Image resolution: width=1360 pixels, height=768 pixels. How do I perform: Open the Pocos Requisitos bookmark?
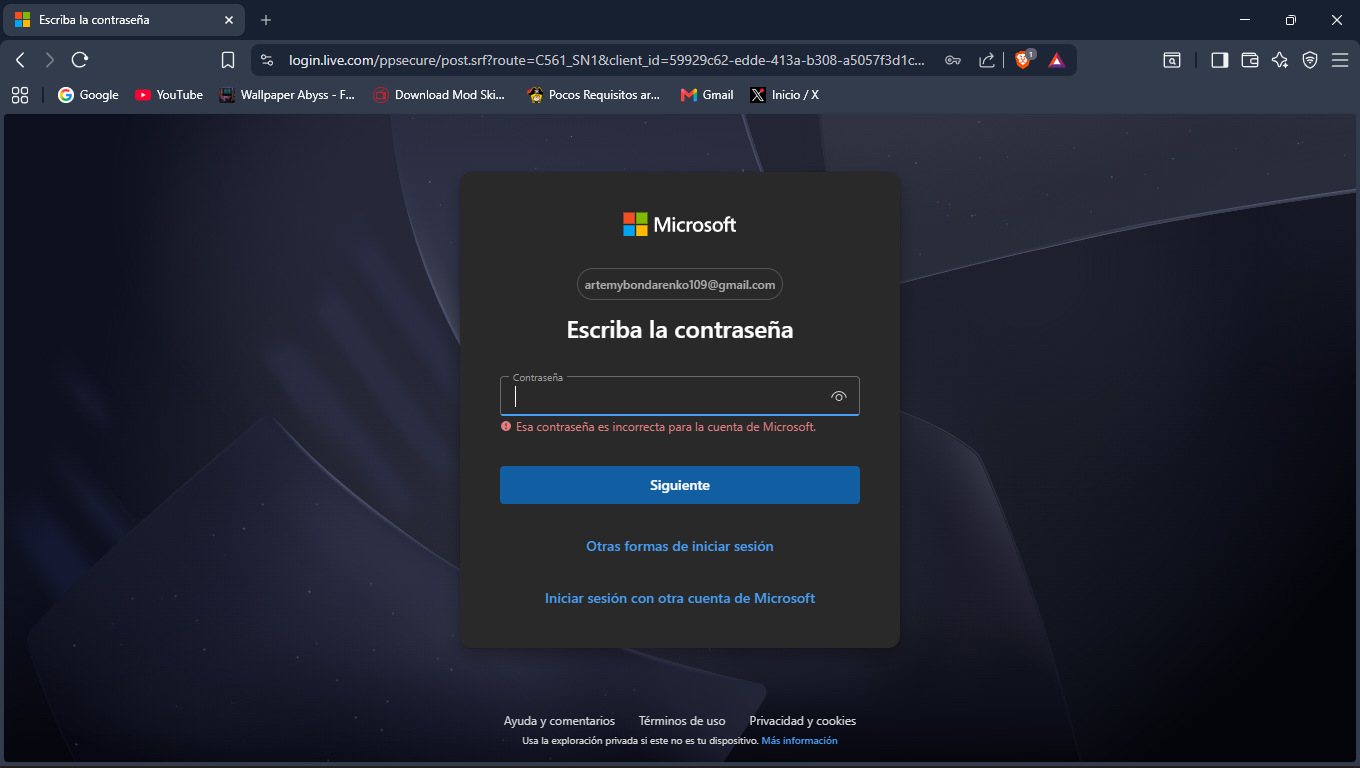tap(594, 95)
